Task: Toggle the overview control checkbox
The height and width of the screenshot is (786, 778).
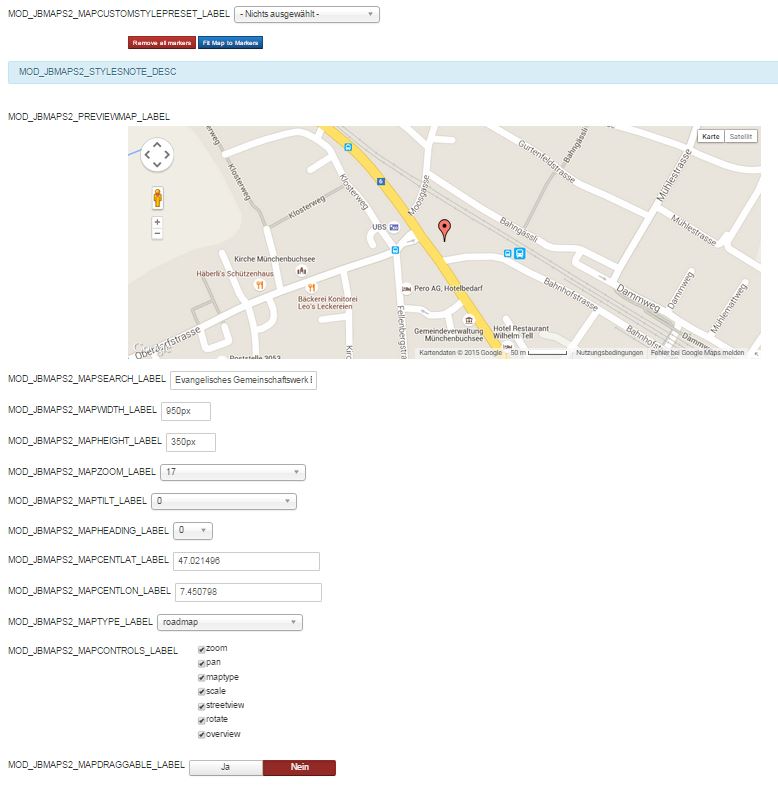Action: click(x=202, y=735)
